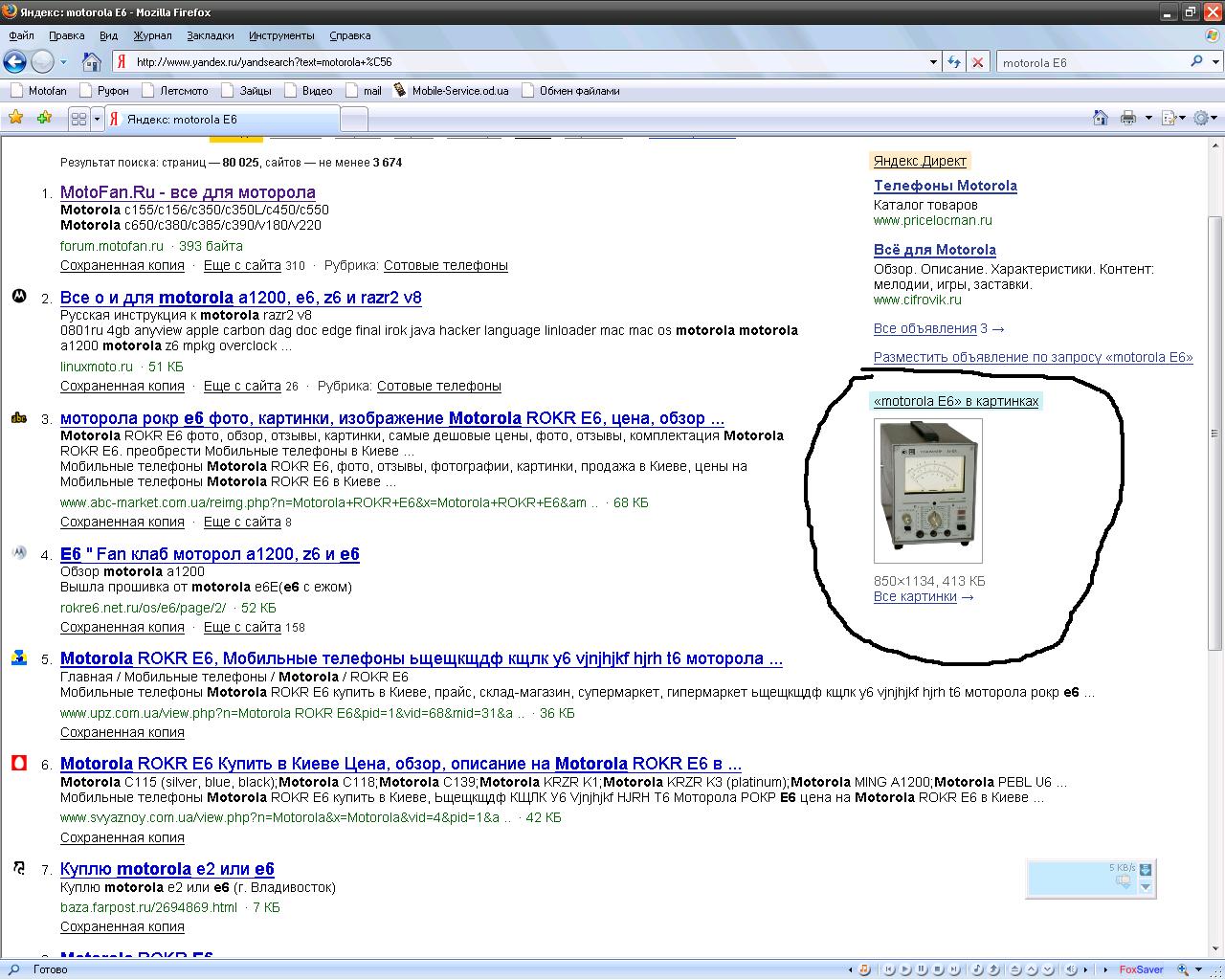
Task: Open the Видео bookmark
Action: click(x=307, y=91)
